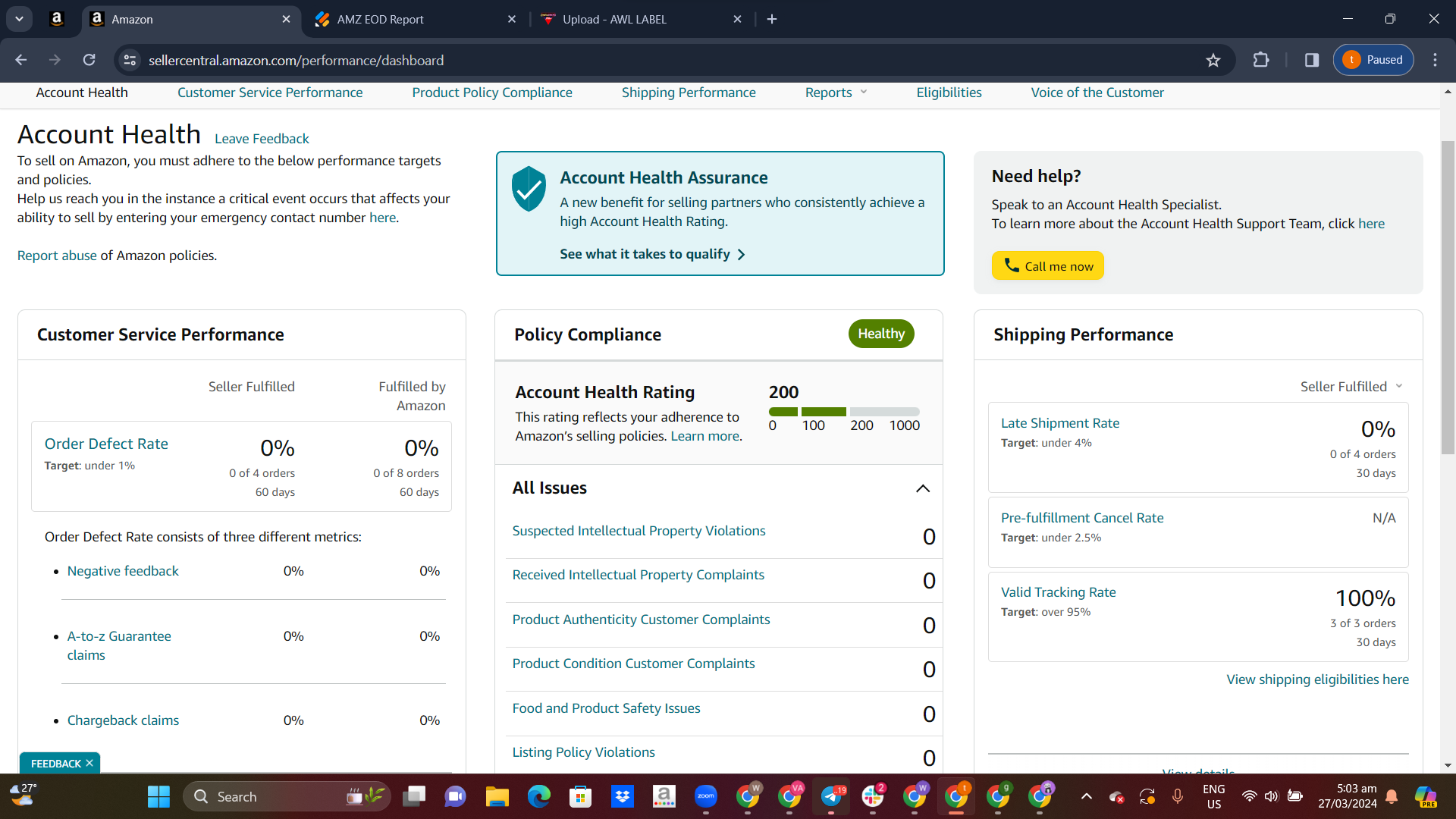Viewport: 1456px width, 819px height.
Task: Click the taskbar Search box
Action: [x=287, y=797]
